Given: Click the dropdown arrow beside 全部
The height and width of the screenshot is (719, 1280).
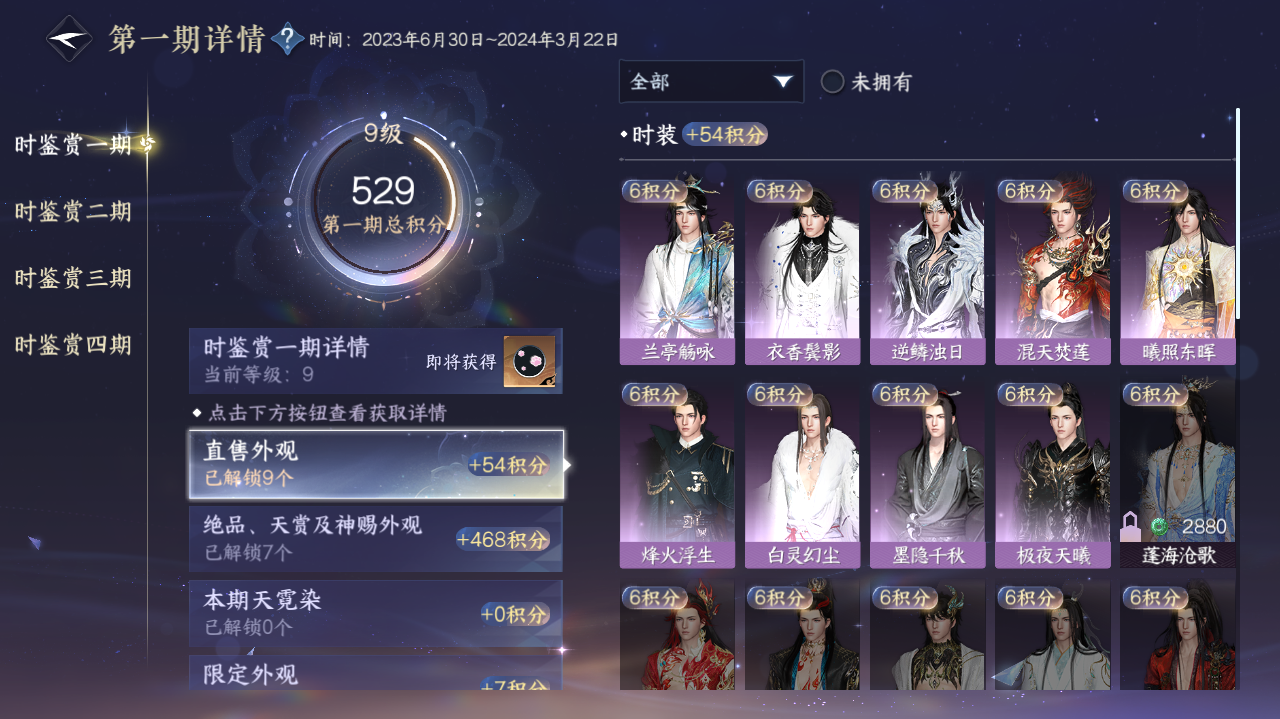Looking at the screenshot, I should pos(783,82).
